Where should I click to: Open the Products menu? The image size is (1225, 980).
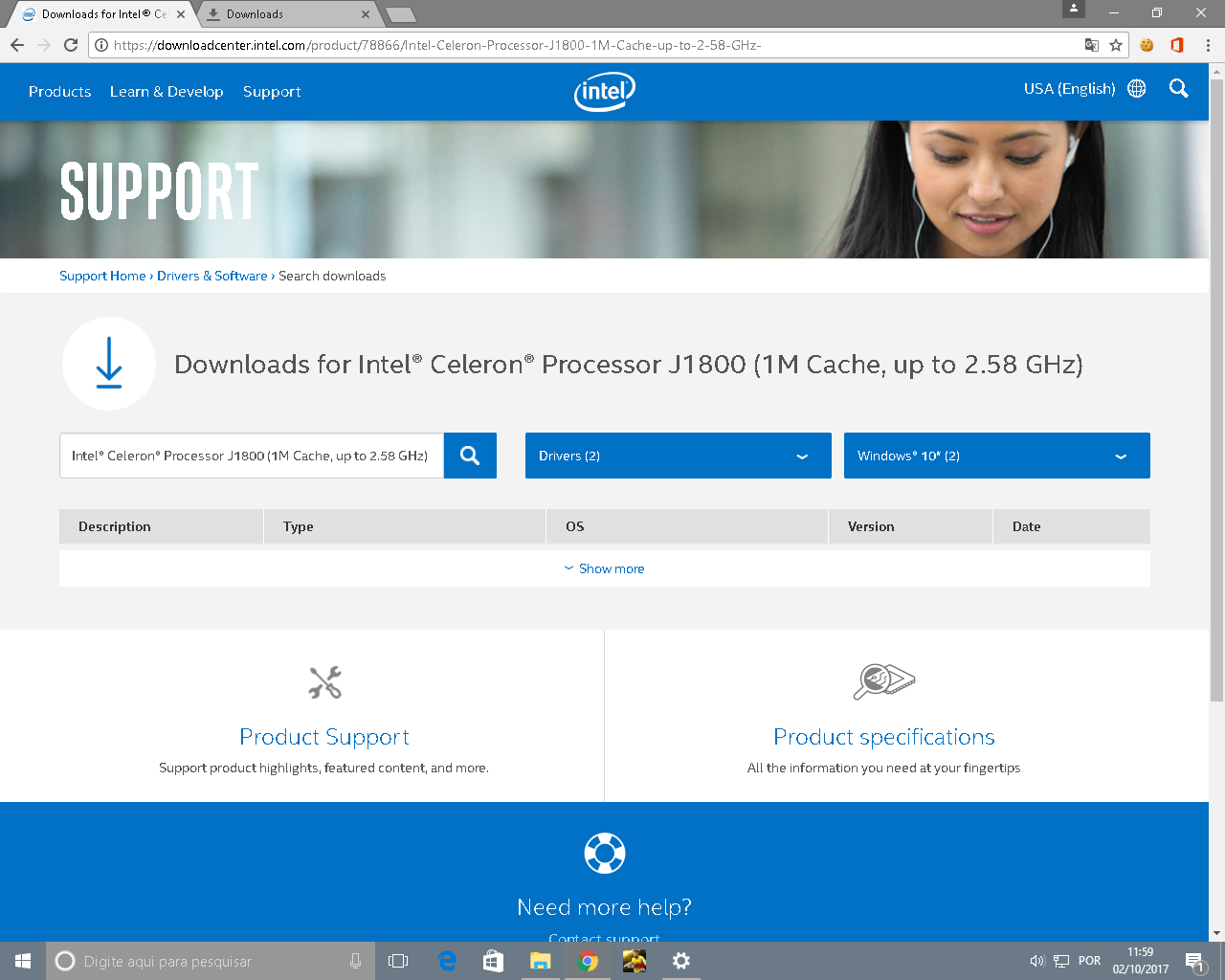point(59,92)
